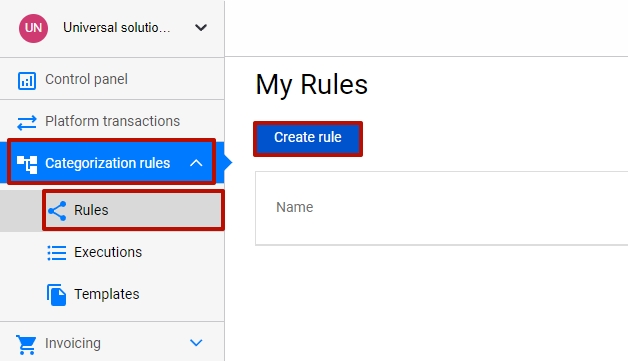Expand the Invoicing menu chevron

(196, 343)
